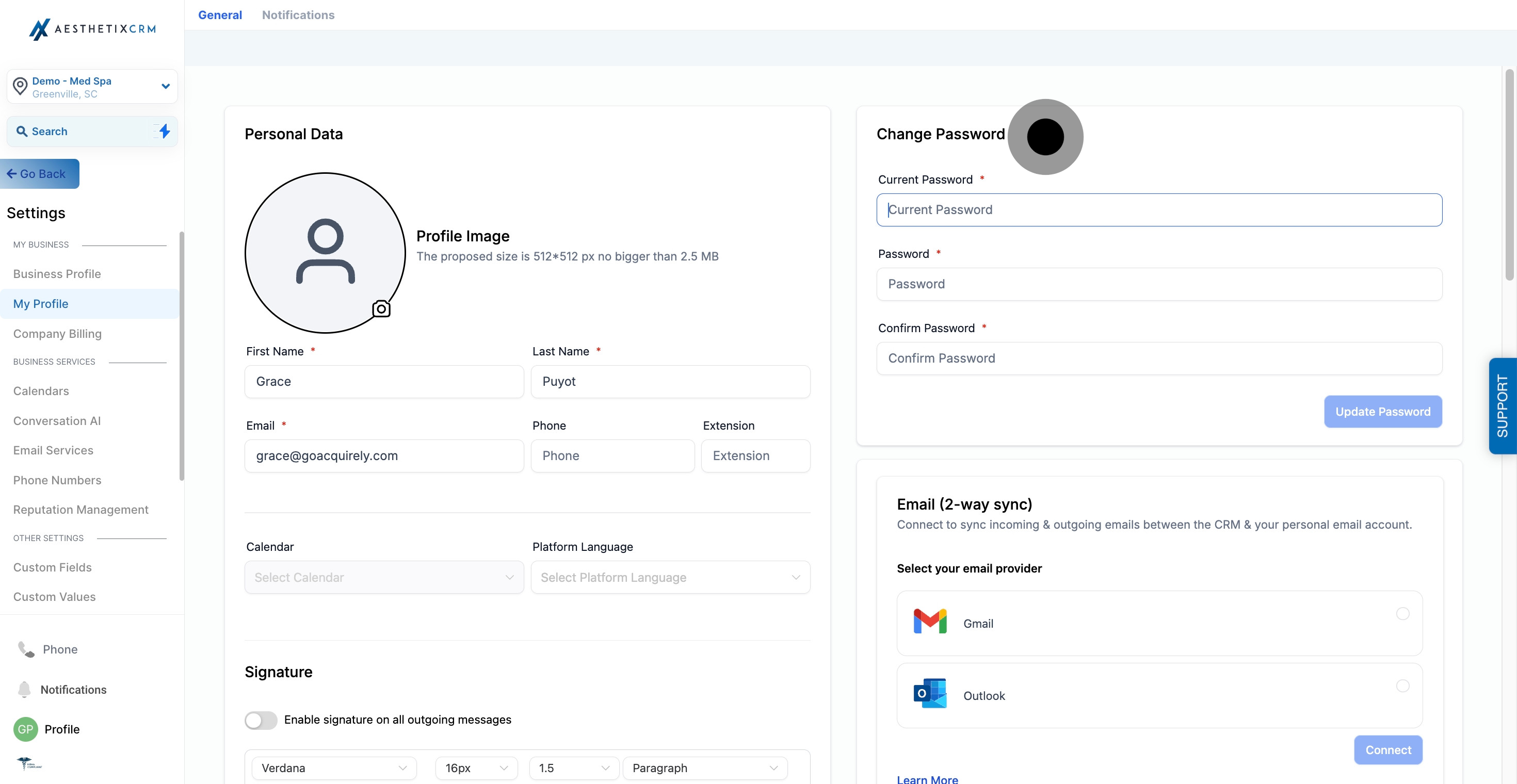Click the Outlook provider icon
1517x784 pixels.
pos(929,694)
